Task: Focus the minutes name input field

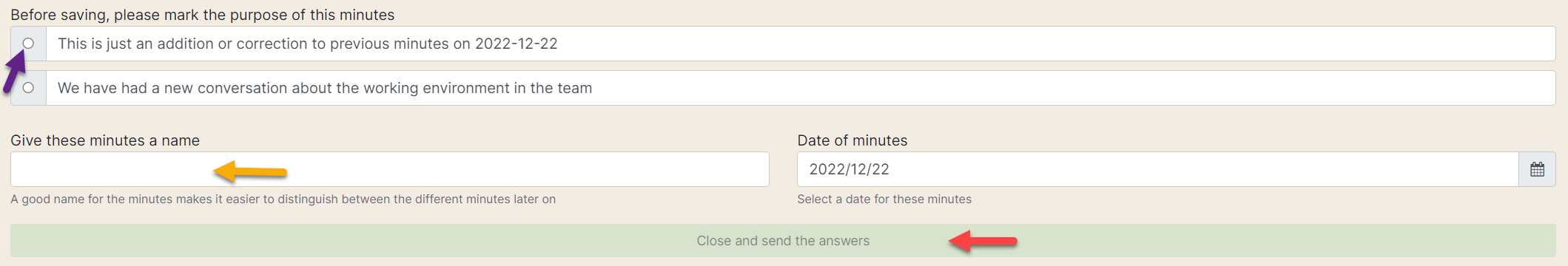Action: tap(390, 169)
